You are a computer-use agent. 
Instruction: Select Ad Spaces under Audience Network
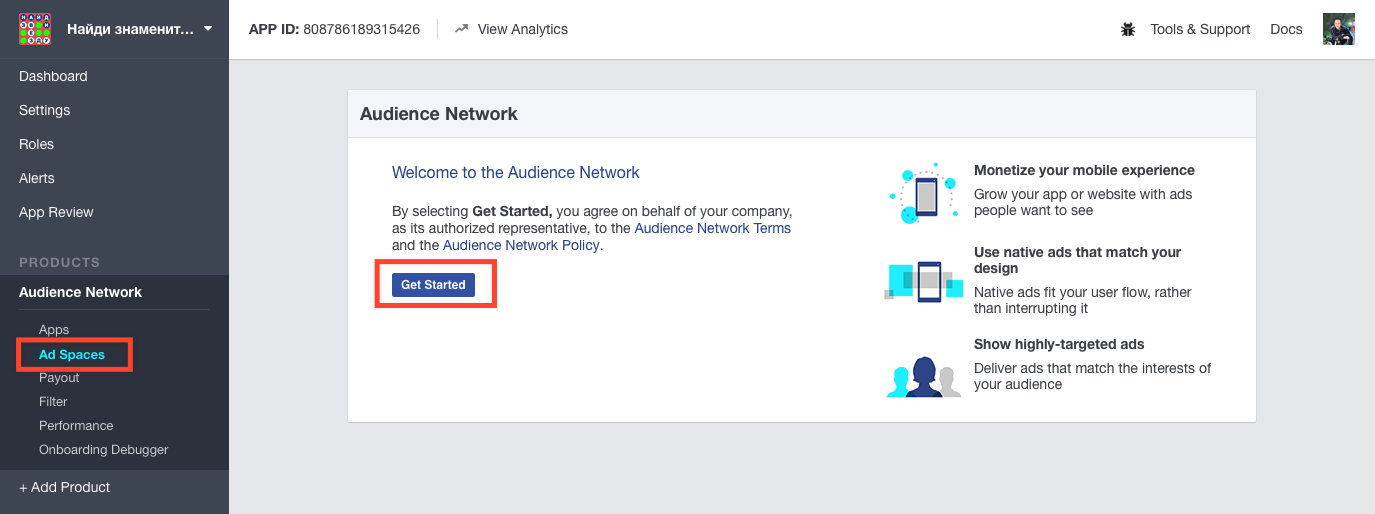tap(72, 354)
